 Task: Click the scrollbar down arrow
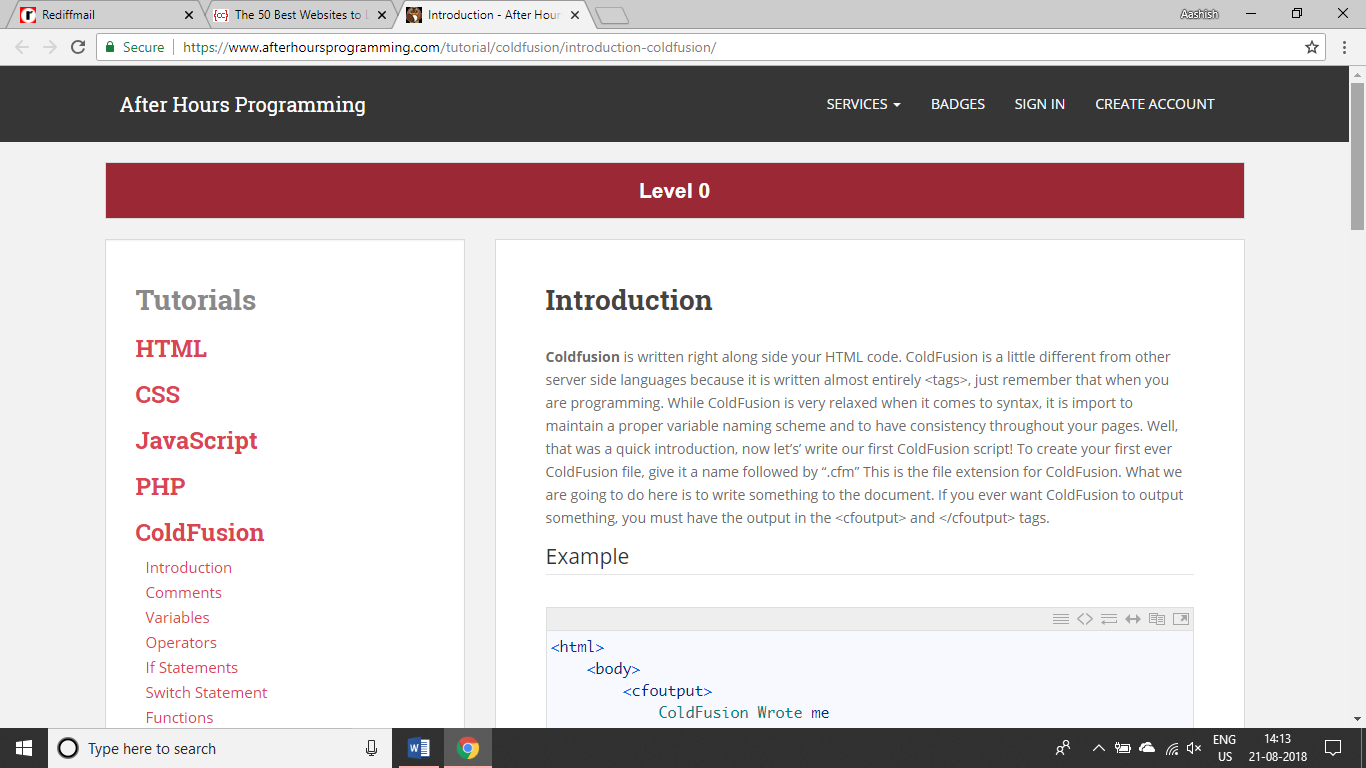click(x=1357, y=718)
